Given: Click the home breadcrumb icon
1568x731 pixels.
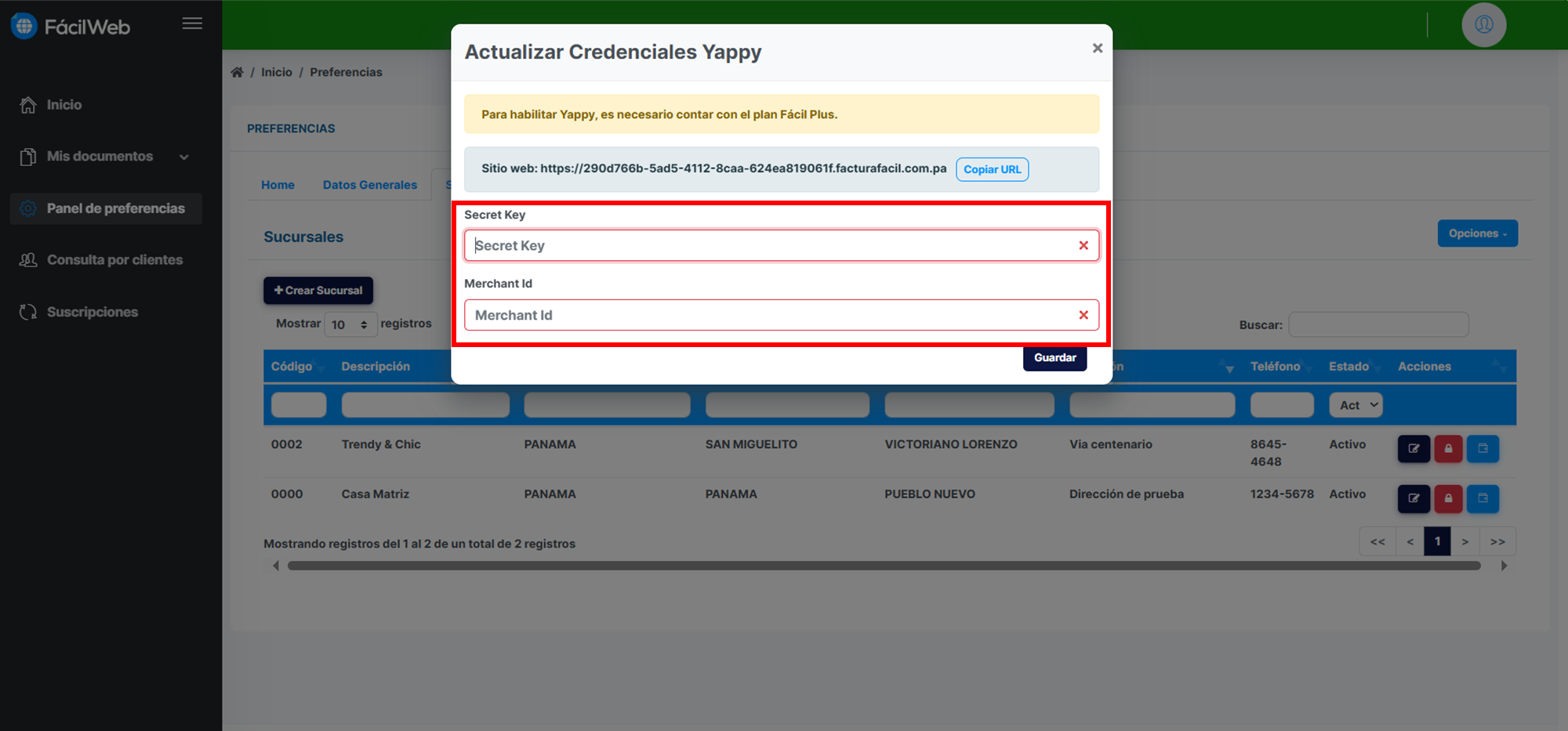Looking at the screenshot, I should (x=237, y=72).
